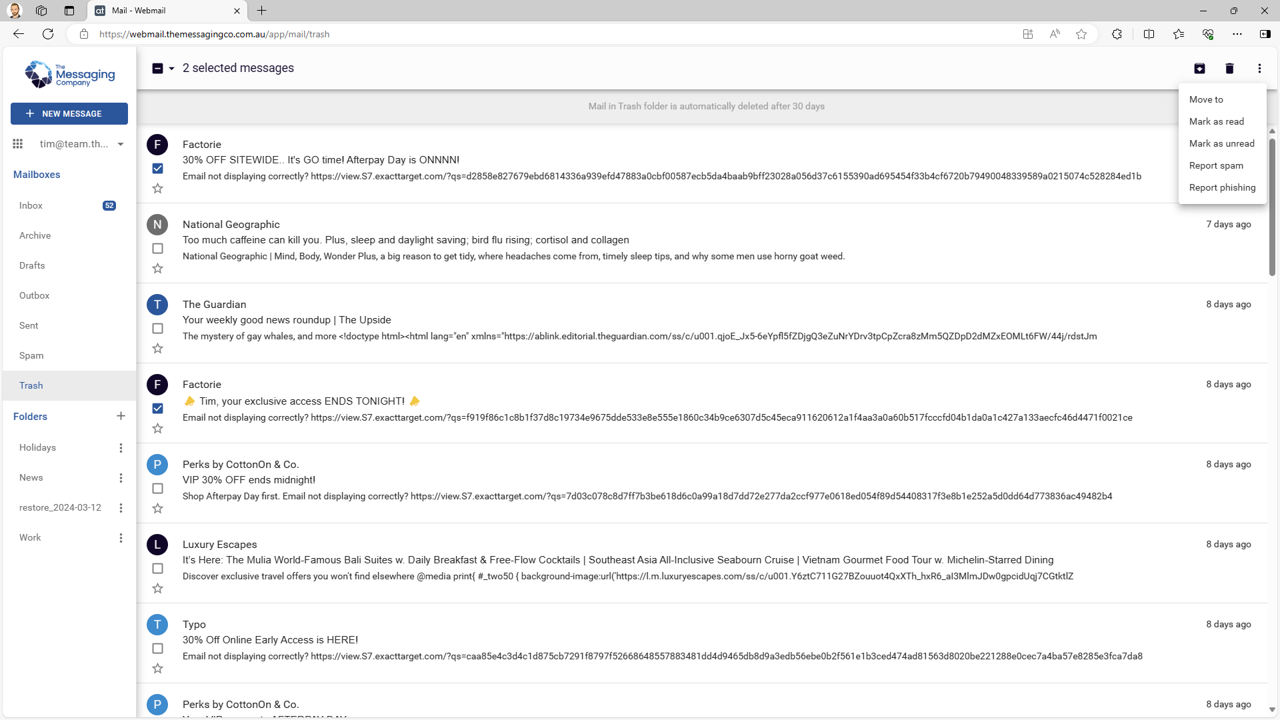This screenshot has height=720, width=1280.
Task: Choose Mark as read
Action: point(1222,122)
